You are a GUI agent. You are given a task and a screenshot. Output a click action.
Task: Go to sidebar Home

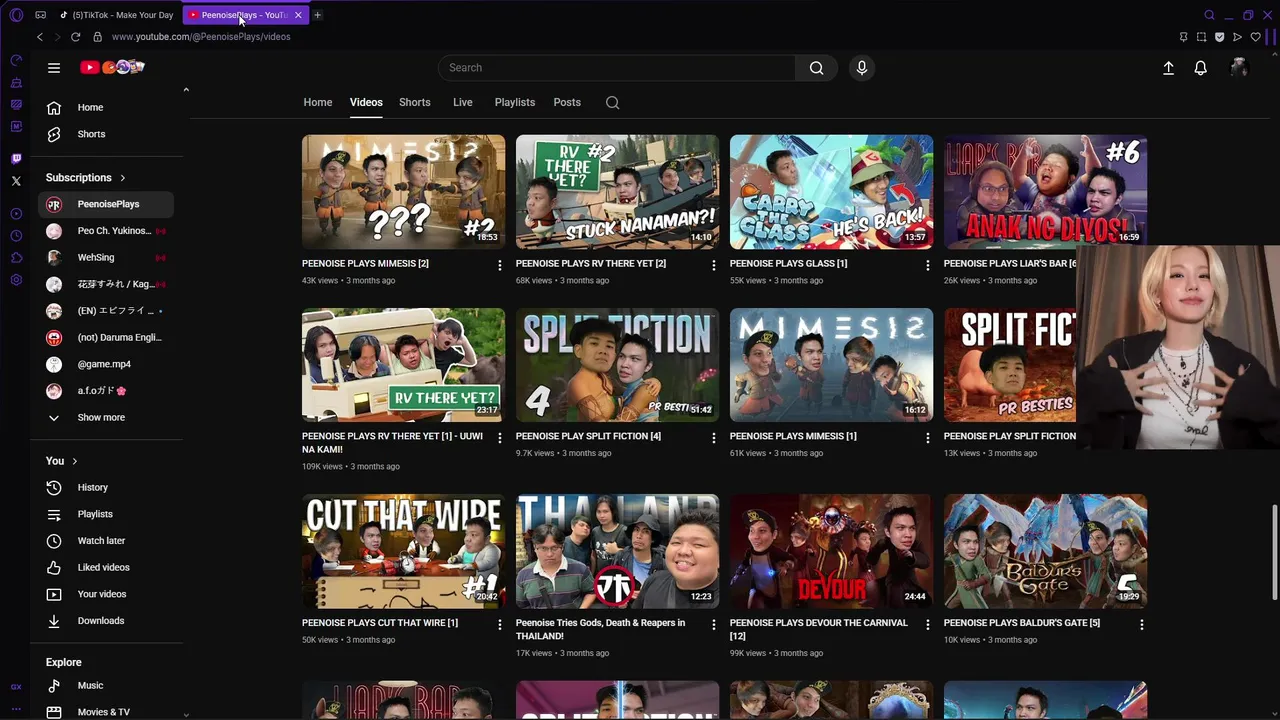(x=106, y=107)
